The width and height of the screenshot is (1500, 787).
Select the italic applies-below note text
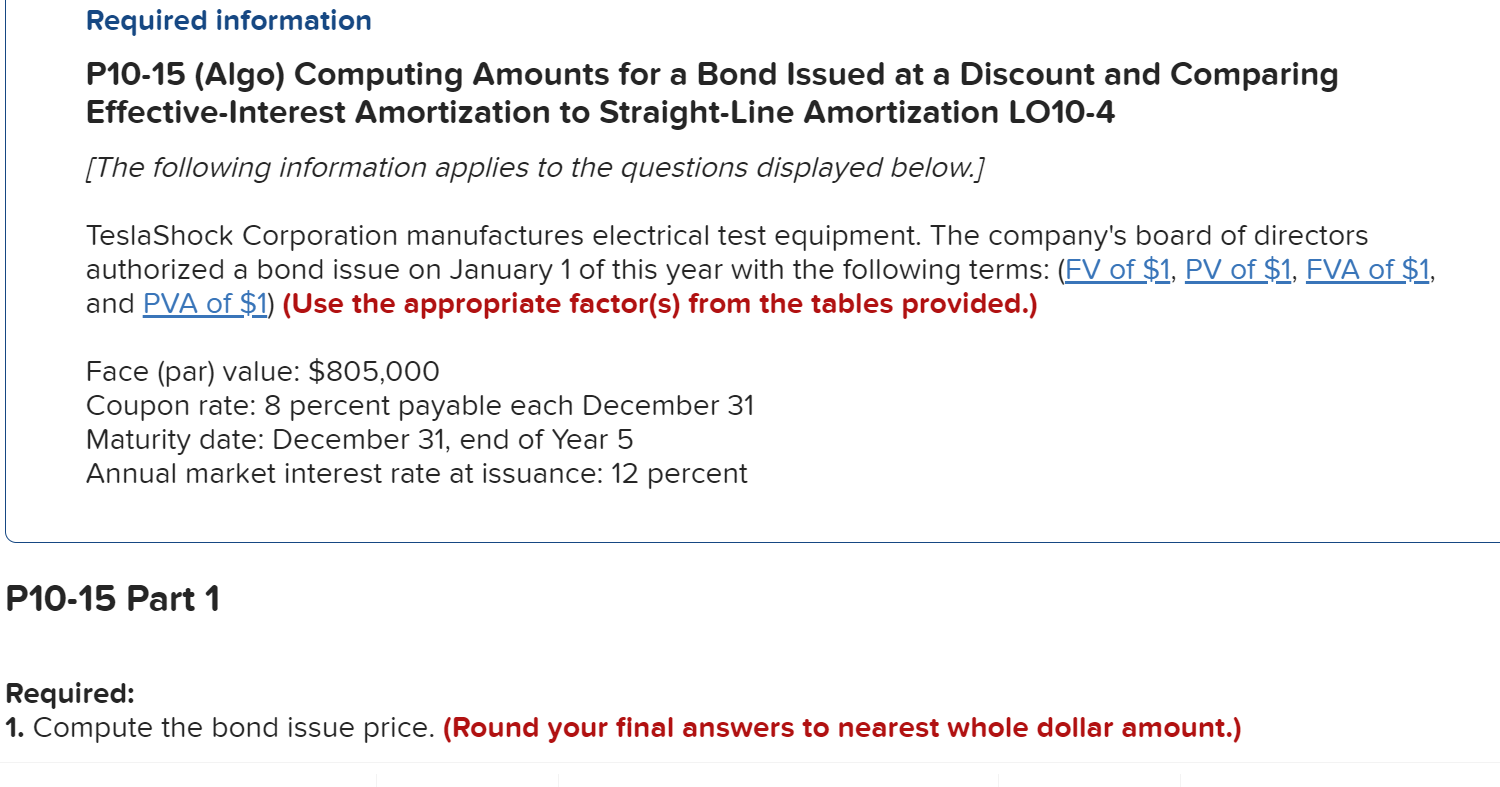(535, 167)
